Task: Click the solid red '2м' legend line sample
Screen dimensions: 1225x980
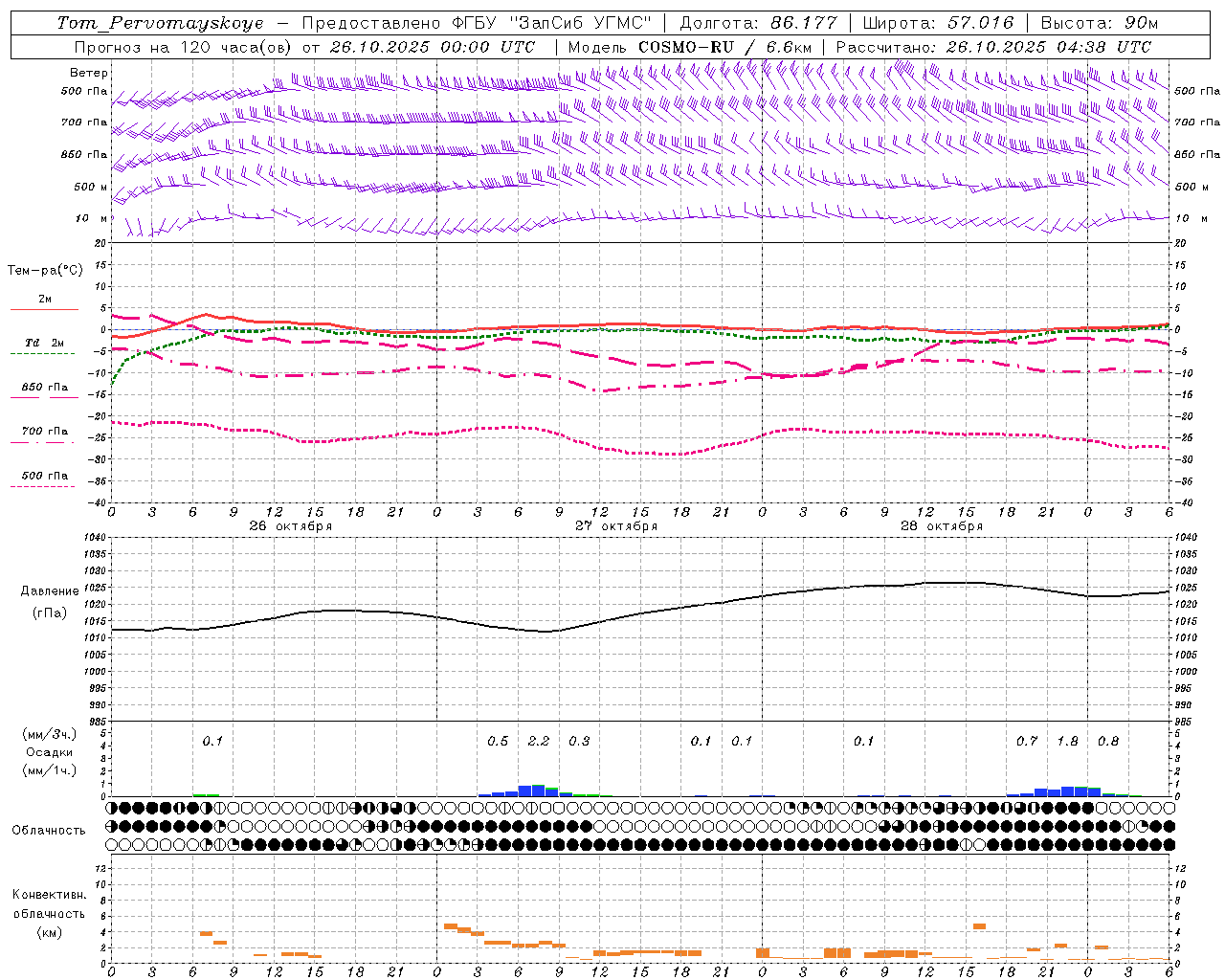Action: pos(44,309)
